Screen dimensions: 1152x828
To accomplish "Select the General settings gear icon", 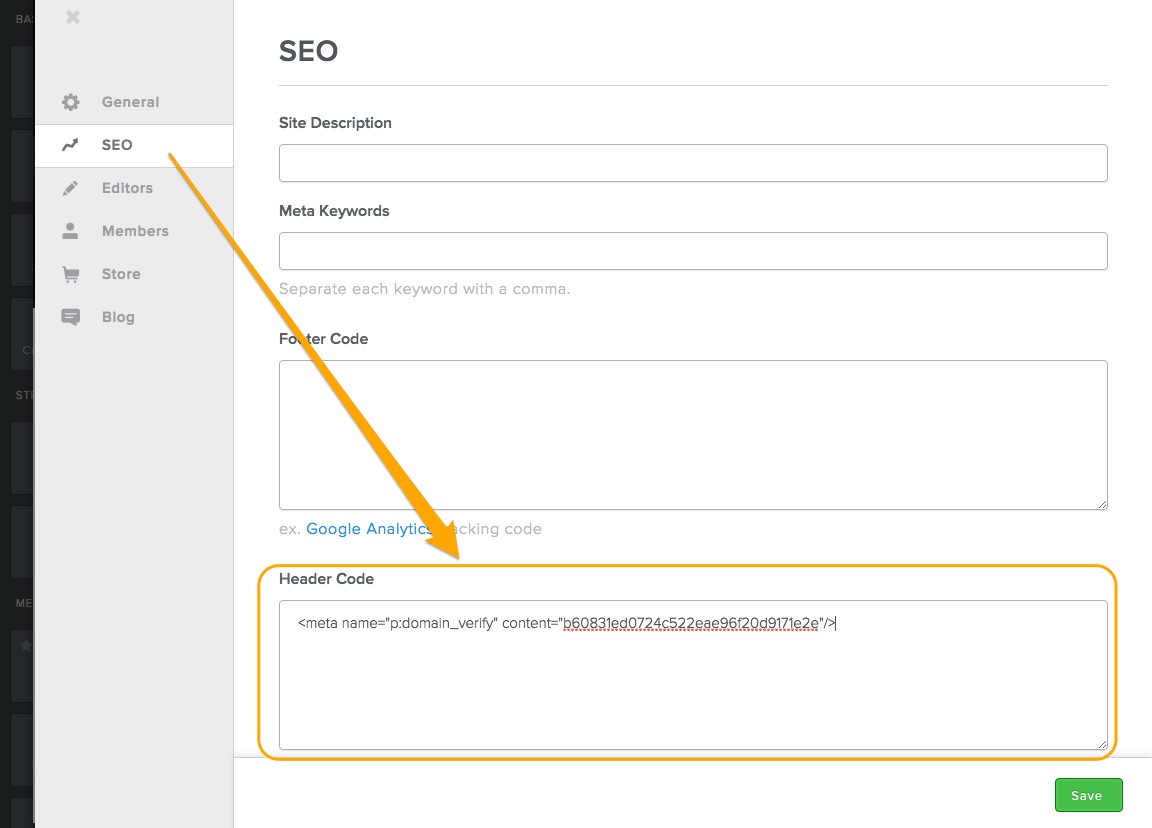I will coord(70,101).
